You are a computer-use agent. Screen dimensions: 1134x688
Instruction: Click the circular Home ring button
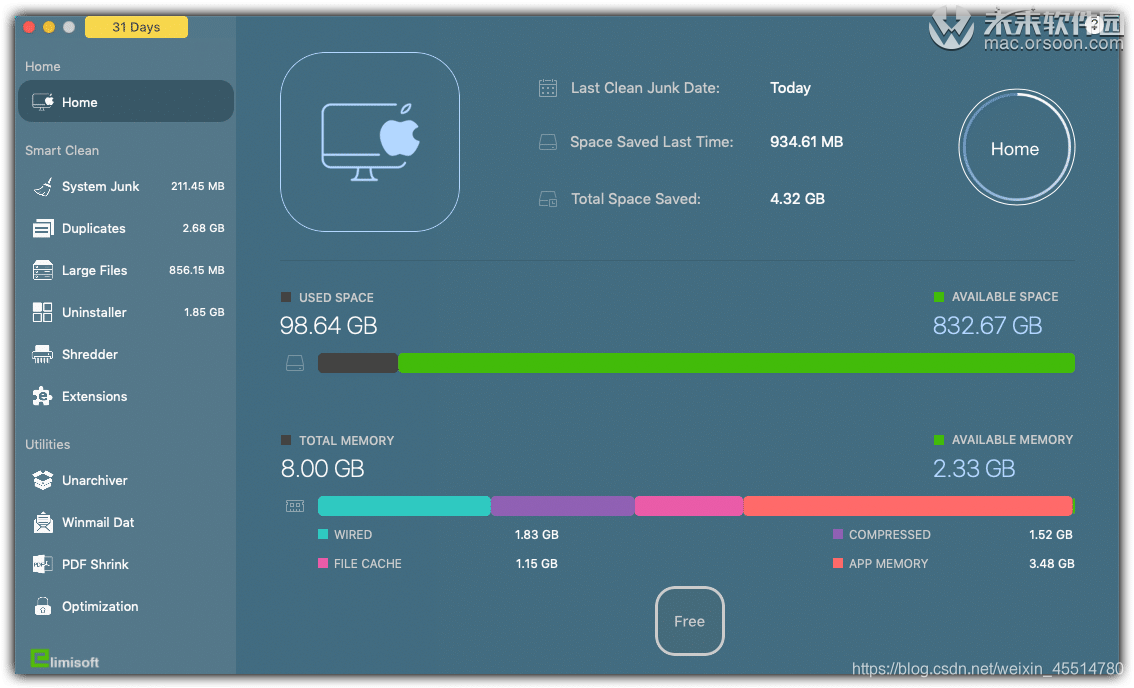click(1016, 147)
